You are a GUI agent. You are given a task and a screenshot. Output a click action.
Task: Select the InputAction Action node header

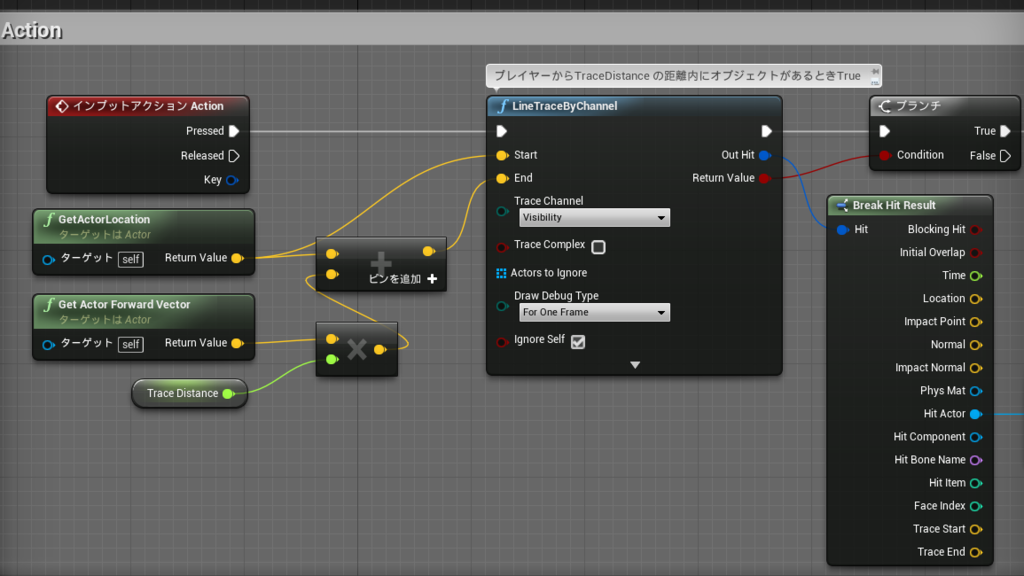point(148,106)
